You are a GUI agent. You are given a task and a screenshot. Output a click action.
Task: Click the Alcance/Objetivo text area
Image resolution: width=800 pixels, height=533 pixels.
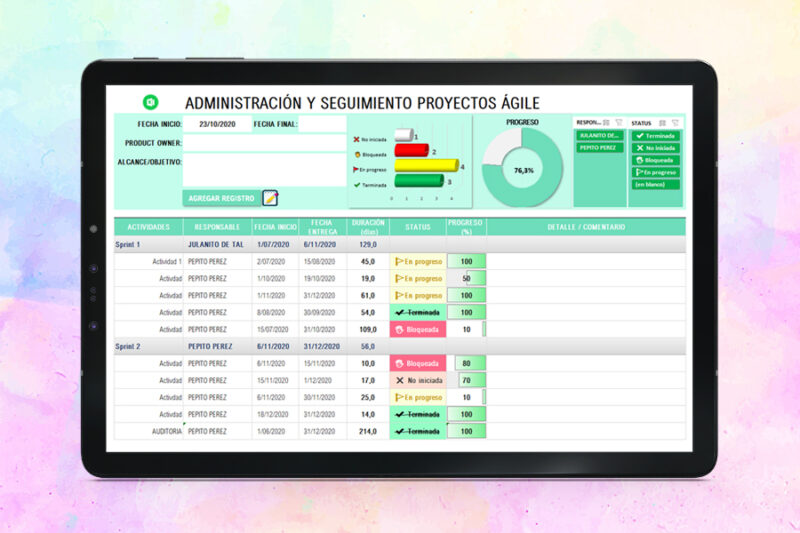(x=265, y=170)
